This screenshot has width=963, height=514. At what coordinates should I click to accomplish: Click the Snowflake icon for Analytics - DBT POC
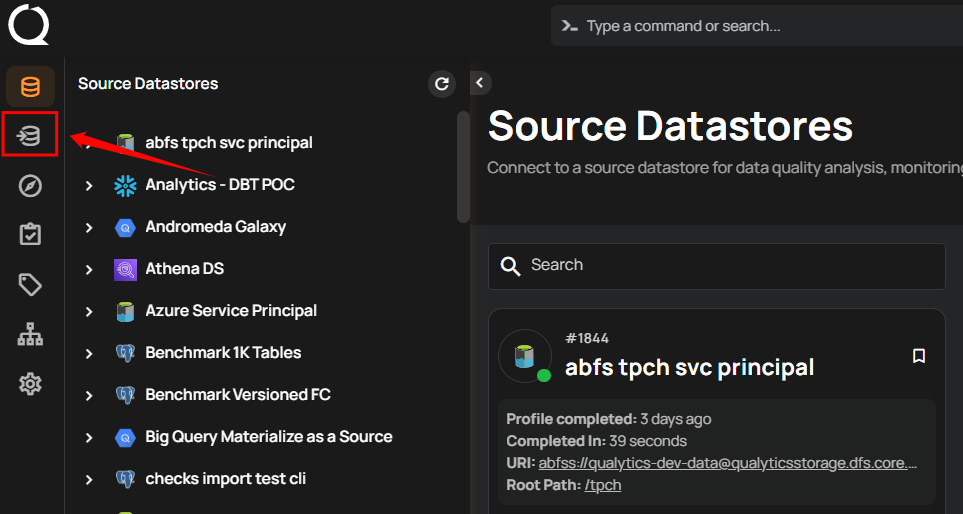pos(125,185)
